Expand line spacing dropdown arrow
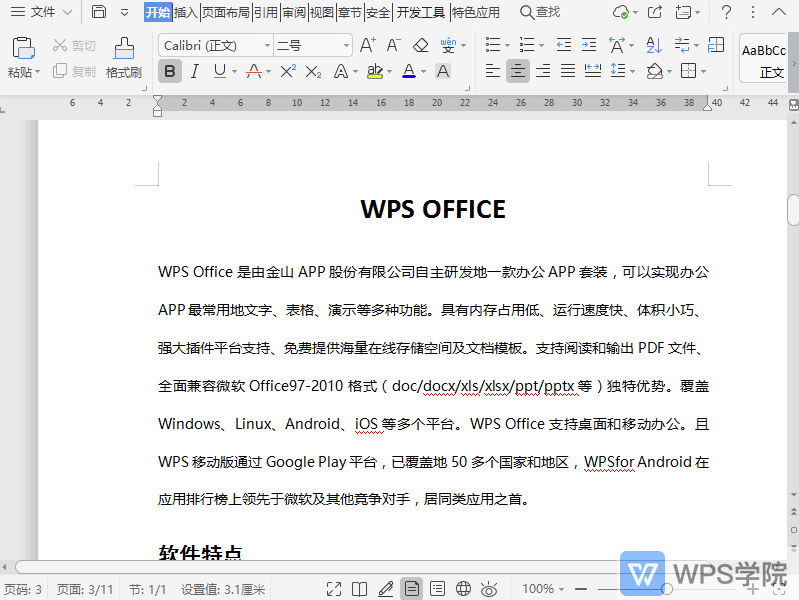The width and height of the screenshot is (799, 600). [632, 72]
